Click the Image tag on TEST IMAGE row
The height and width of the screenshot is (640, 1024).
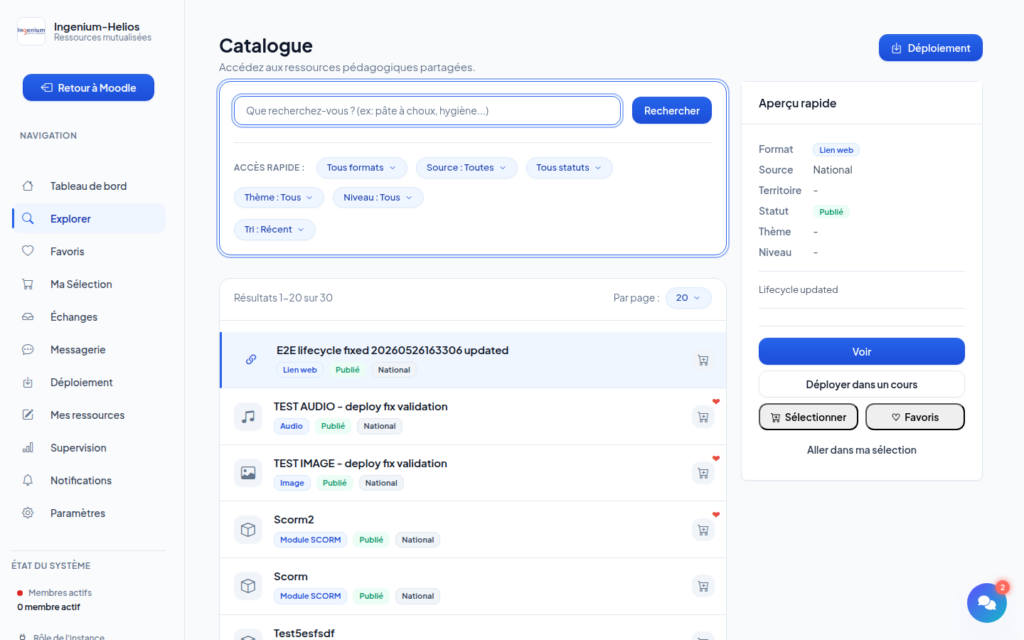pos(292,483)
